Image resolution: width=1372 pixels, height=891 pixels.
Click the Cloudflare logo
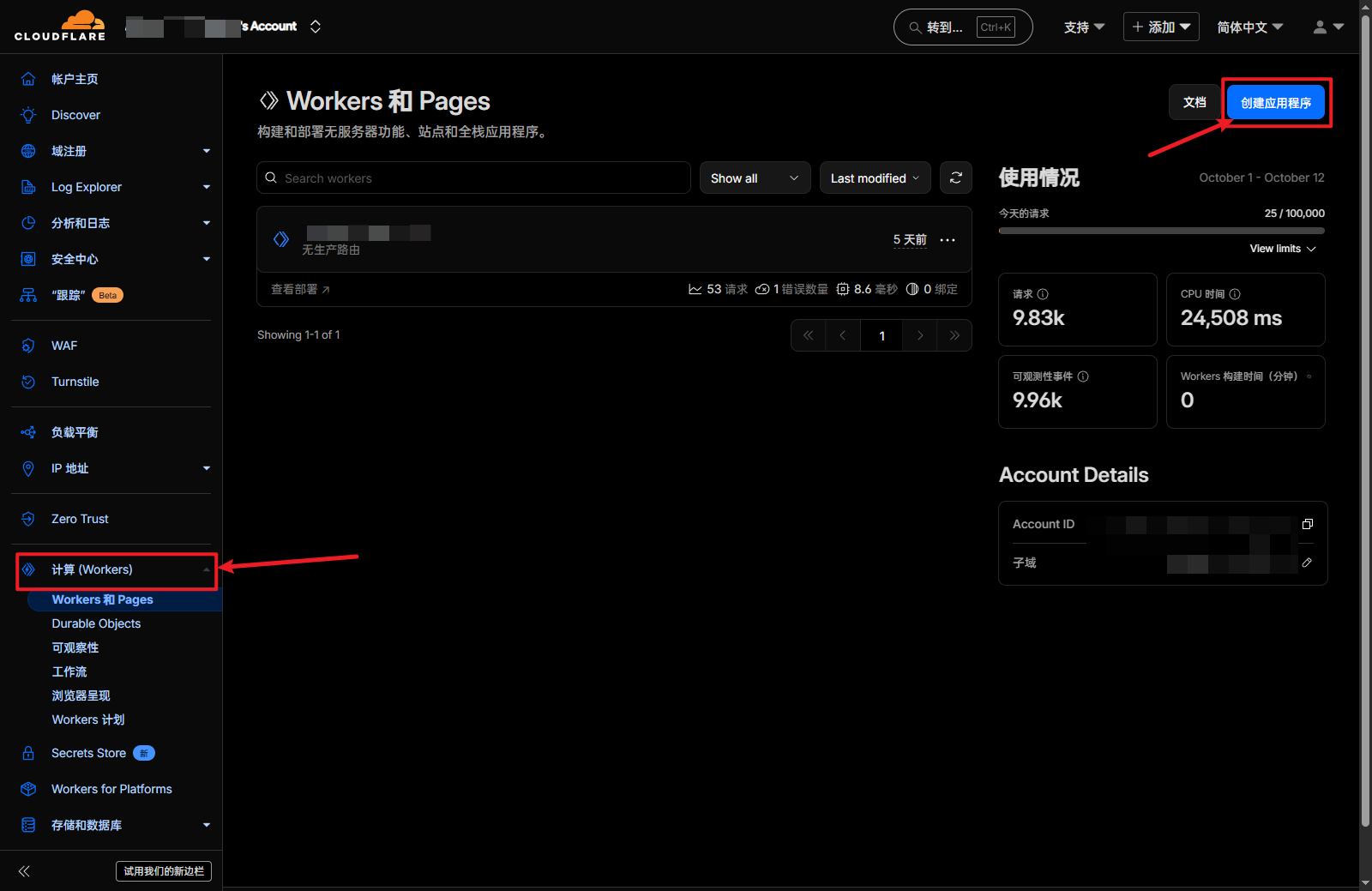pyautogui.click(x=60, y=25)
